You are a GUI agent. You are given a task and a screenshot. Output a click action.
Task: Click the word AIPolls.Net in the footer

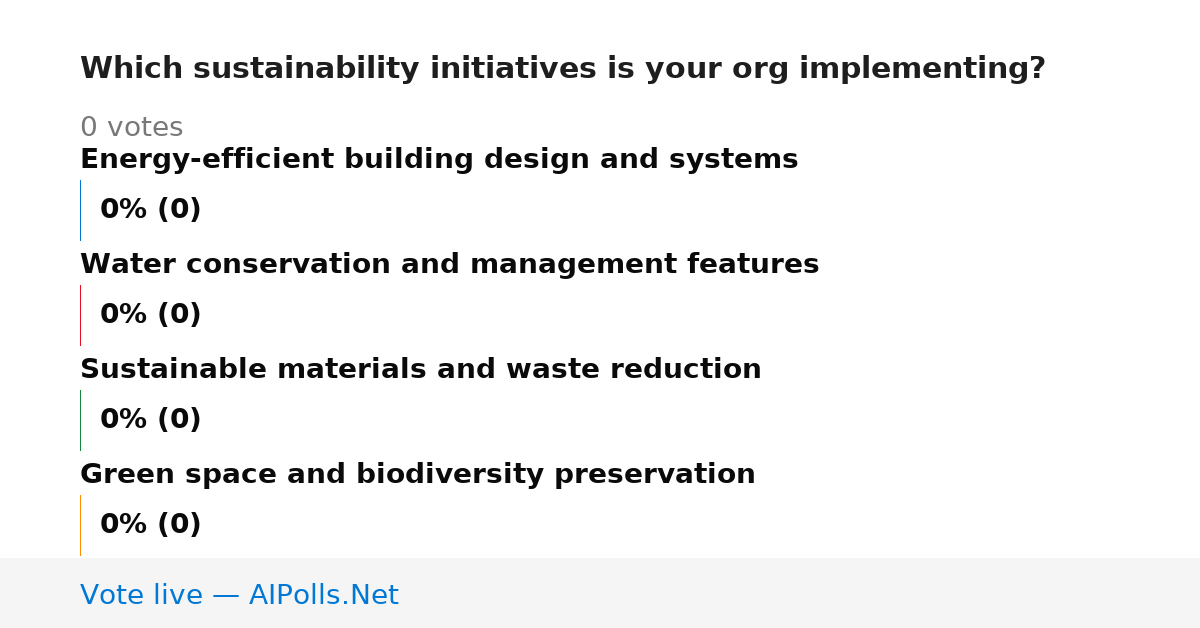click(x=323, y=595)
